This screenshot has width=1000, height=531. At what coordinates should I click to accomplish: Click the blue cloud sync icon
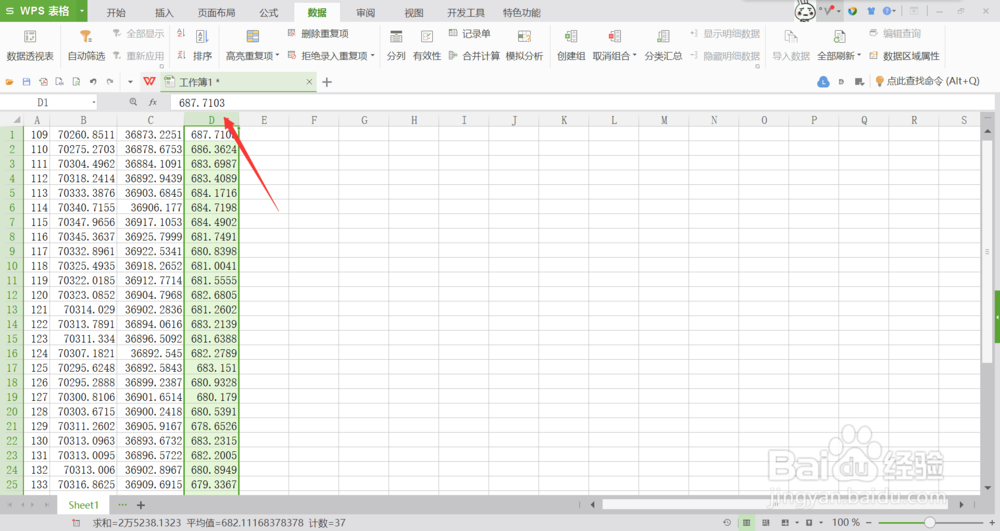823,82
